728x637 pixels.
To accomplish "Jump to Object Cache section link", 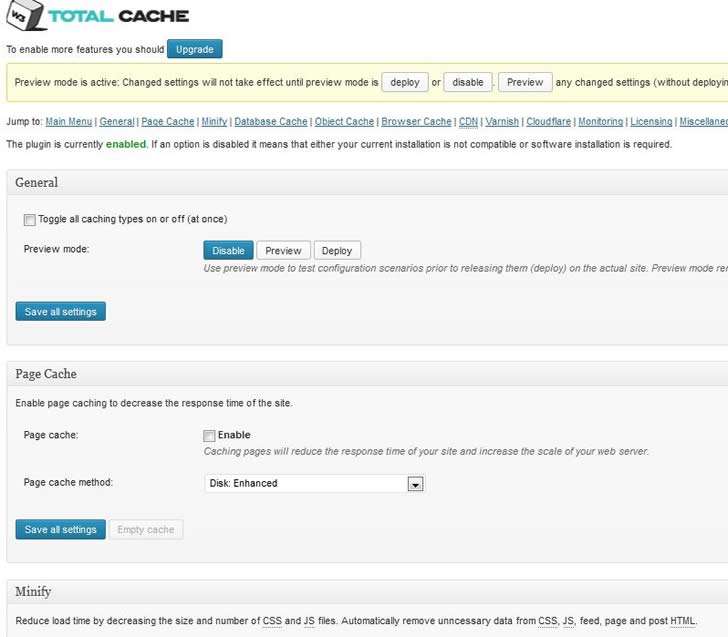I will coord(344,122).
